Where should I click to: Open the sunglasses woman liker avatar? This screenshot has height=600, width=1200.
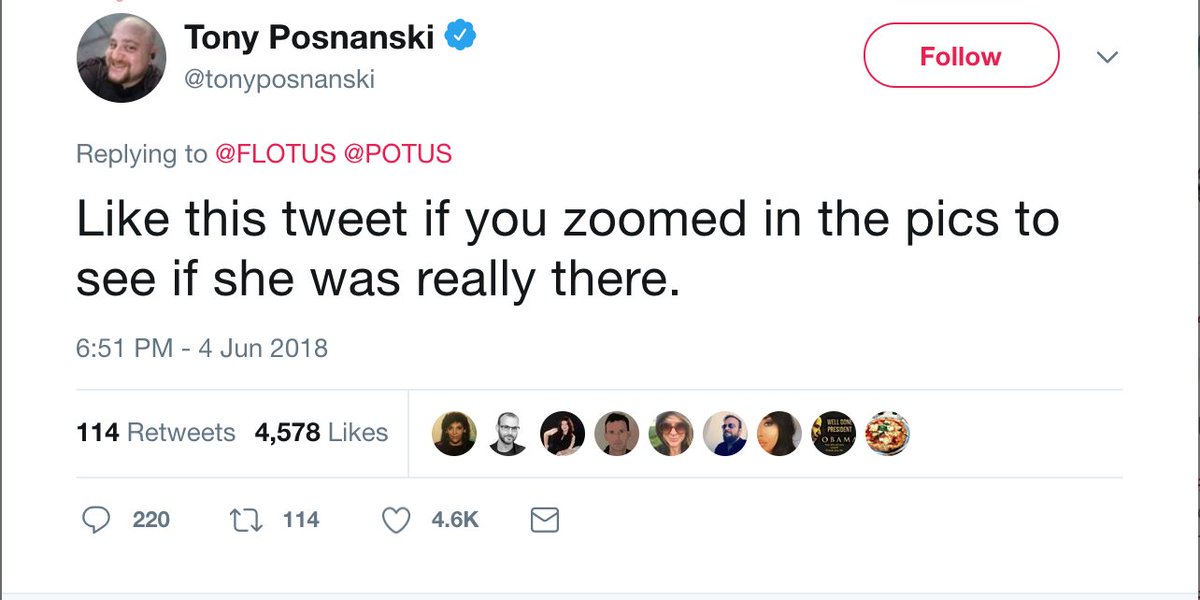click(671, 434)
